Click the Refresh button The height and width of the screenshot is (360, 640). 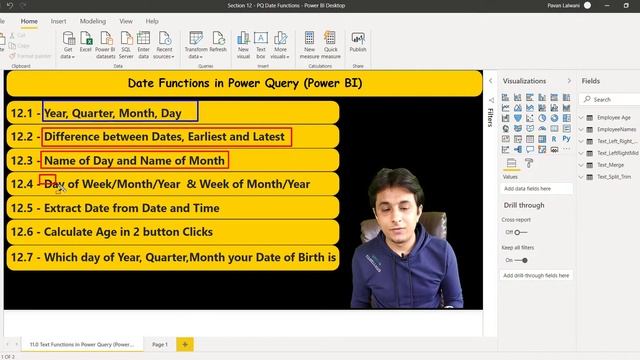(x=218, y=42)
